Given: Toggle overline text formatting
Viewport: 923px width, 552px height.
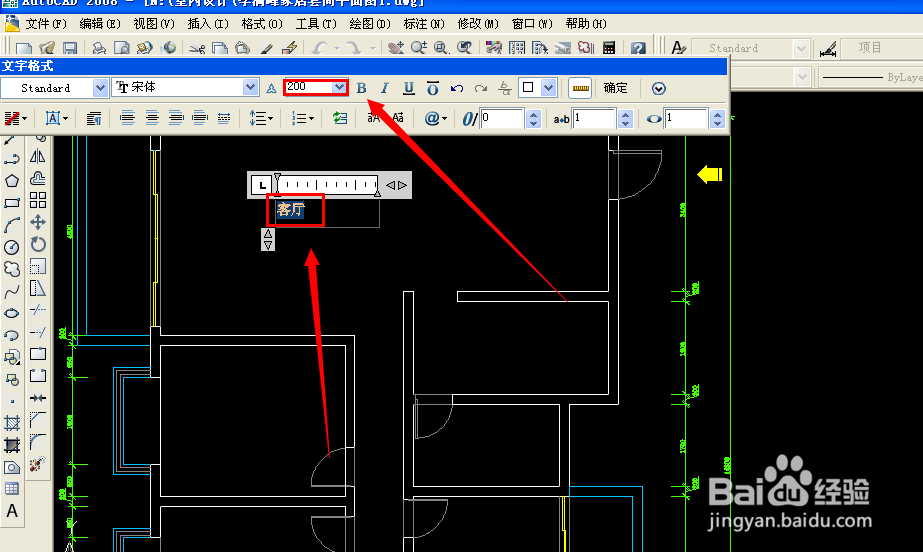Looking at the screenshot, I should (433, 88).
